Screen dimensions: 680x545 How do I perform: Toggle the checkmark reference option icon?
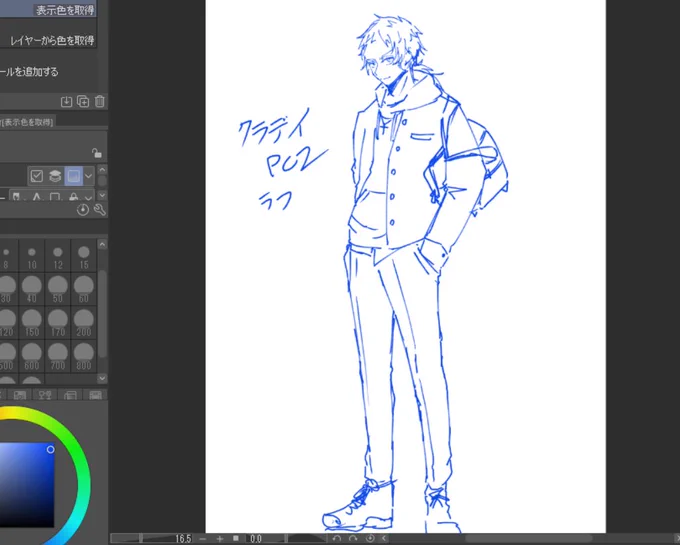coord(37,176)
